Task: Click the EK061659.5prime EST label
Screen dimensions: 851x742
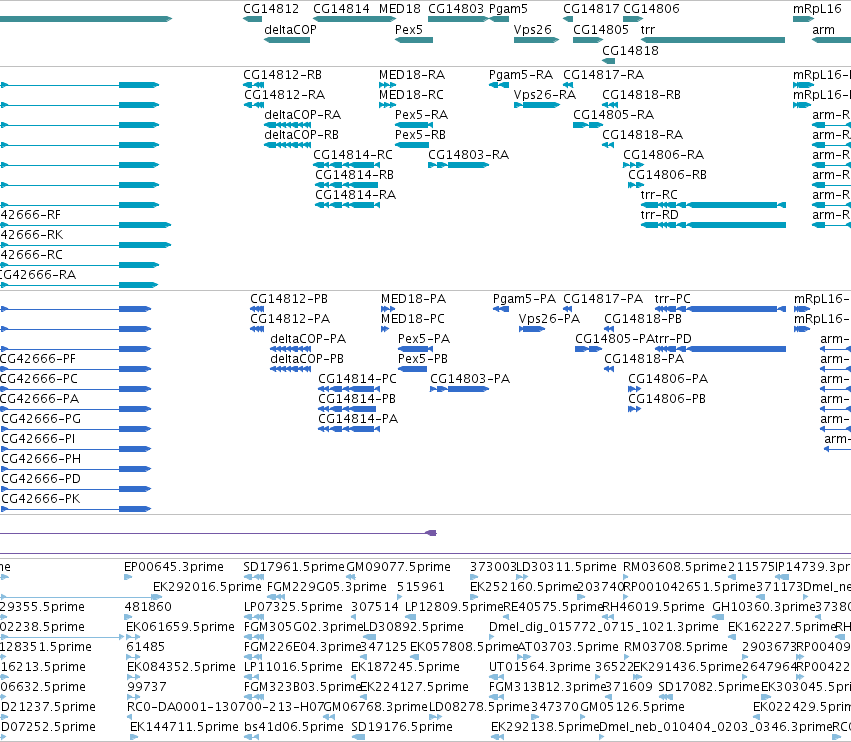Action: tap(181, 627)
